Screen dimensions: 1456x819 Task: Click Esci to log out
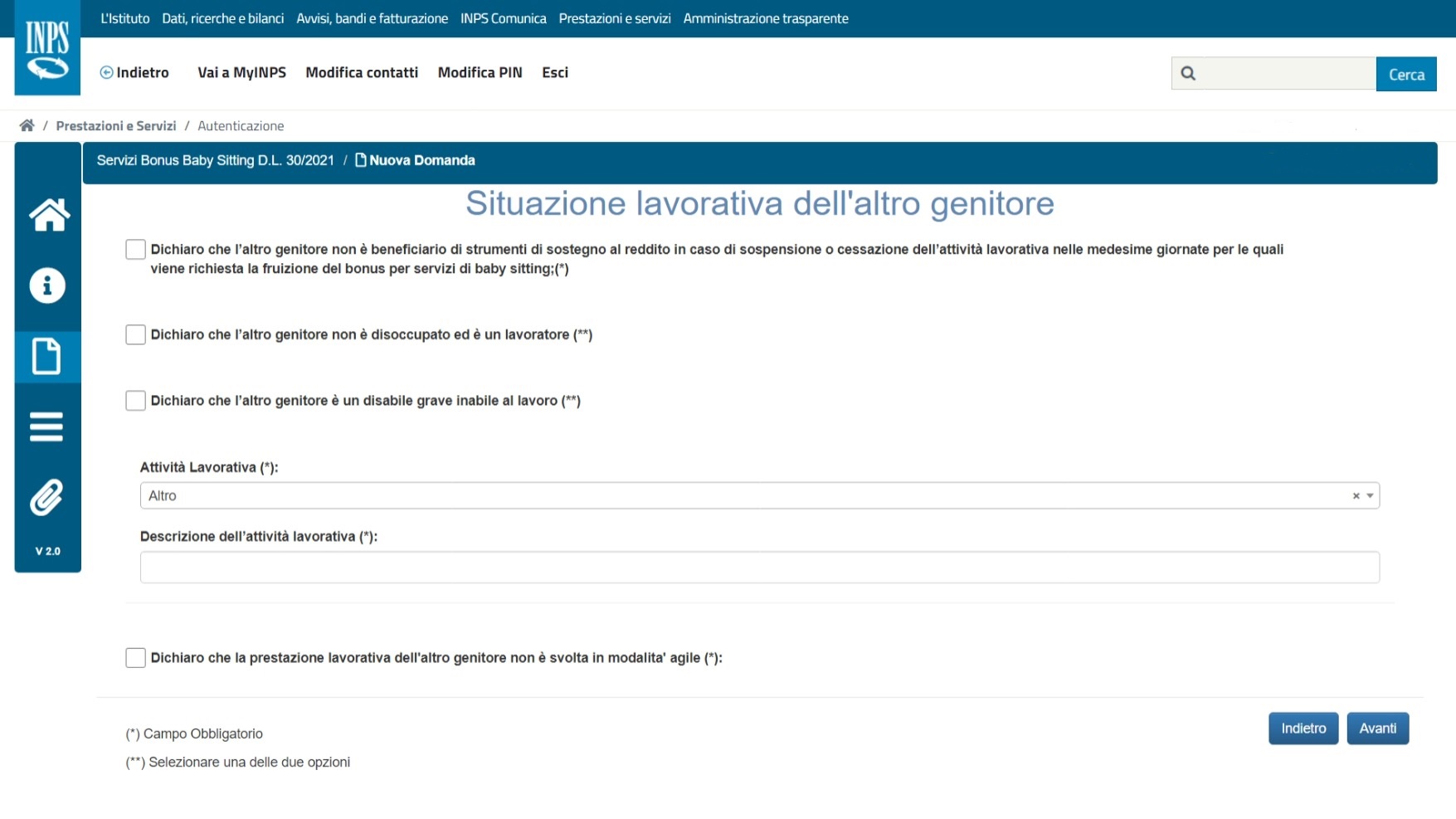click(x=555, y=72)
